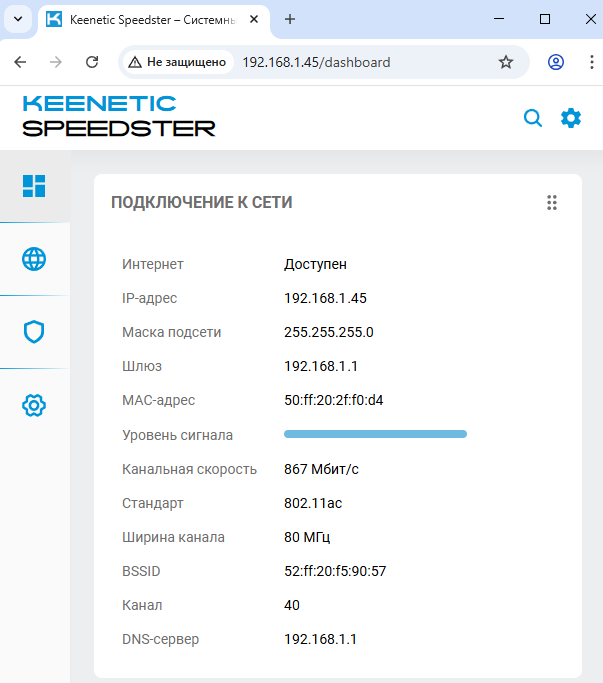Open the Internet globe sidebar section
This screenshot has height=683, width=603.
pos(34,259)
